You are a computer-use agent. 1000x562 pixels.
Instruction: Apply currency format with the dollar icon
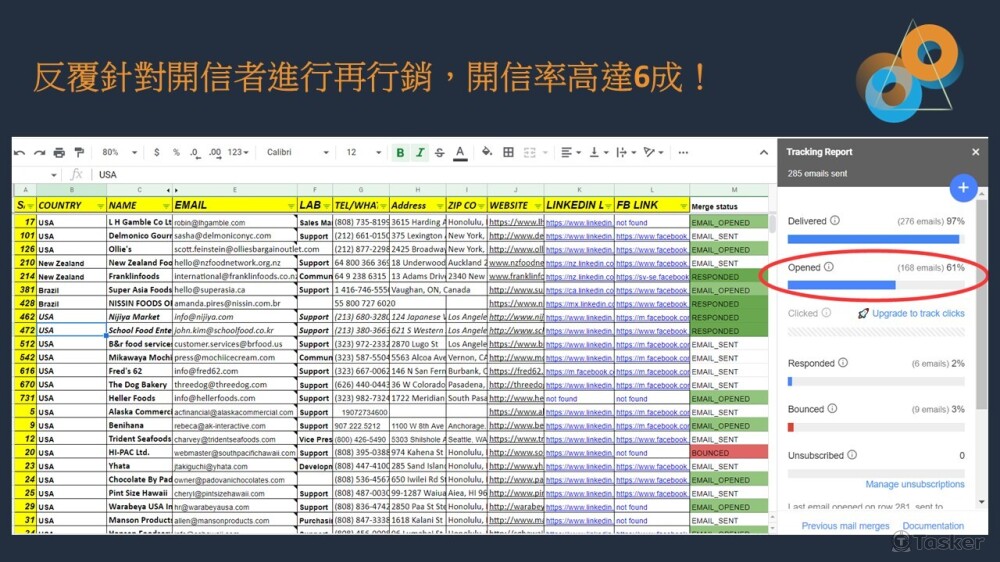pyautogui.click(x=156, y=152)
